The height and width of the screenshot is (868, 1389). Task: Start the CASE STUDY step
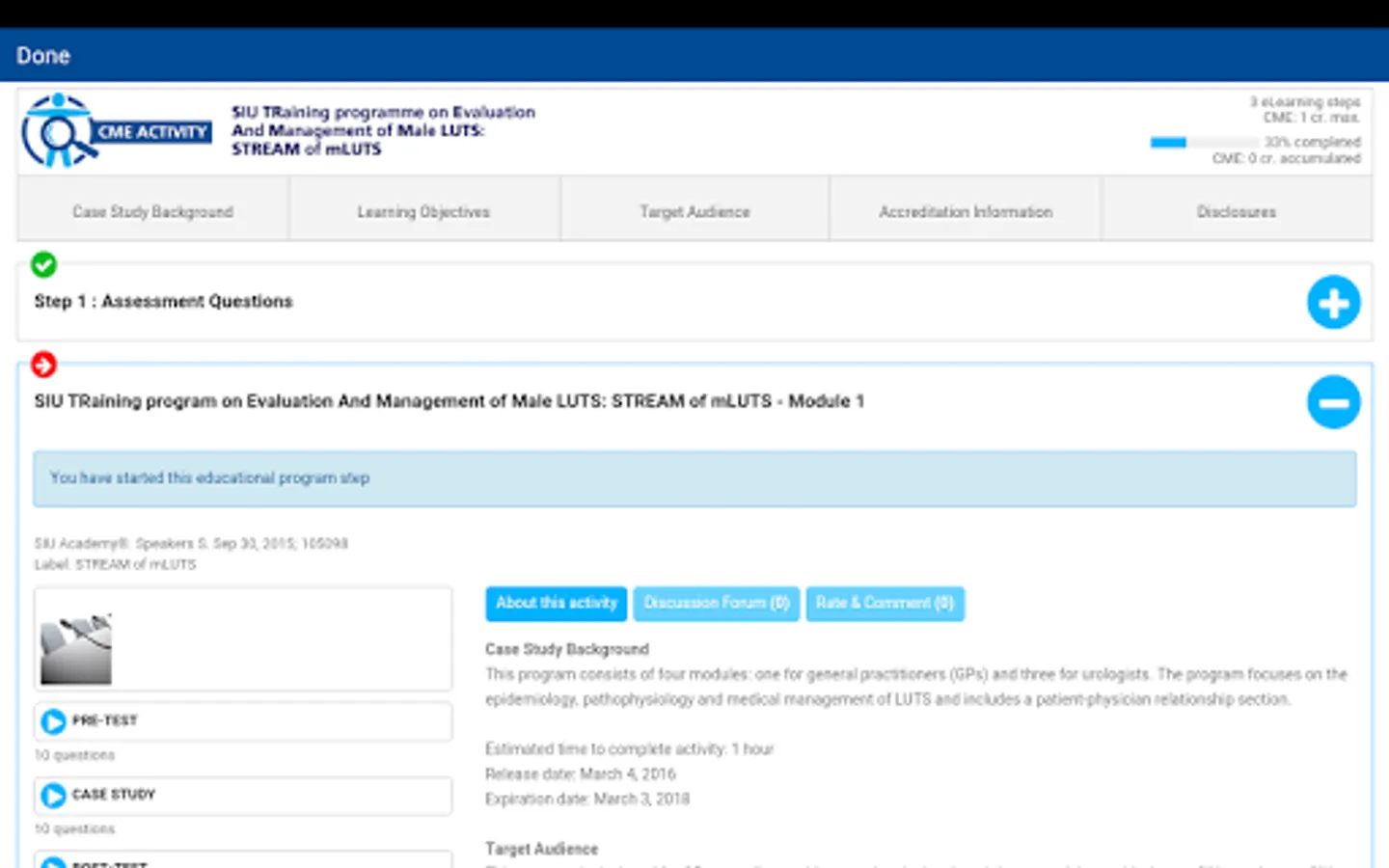click(243, 796)
